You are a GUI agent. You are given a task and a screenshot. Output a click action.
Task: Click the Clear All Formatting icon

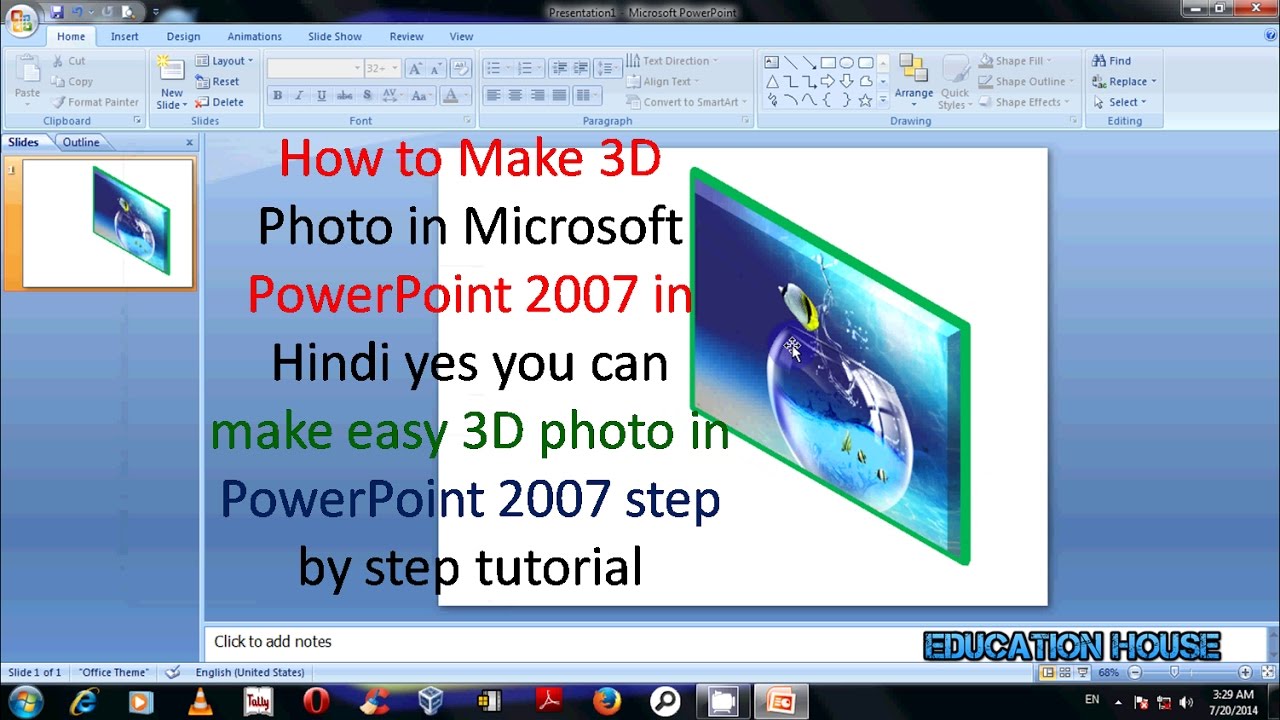461,68
